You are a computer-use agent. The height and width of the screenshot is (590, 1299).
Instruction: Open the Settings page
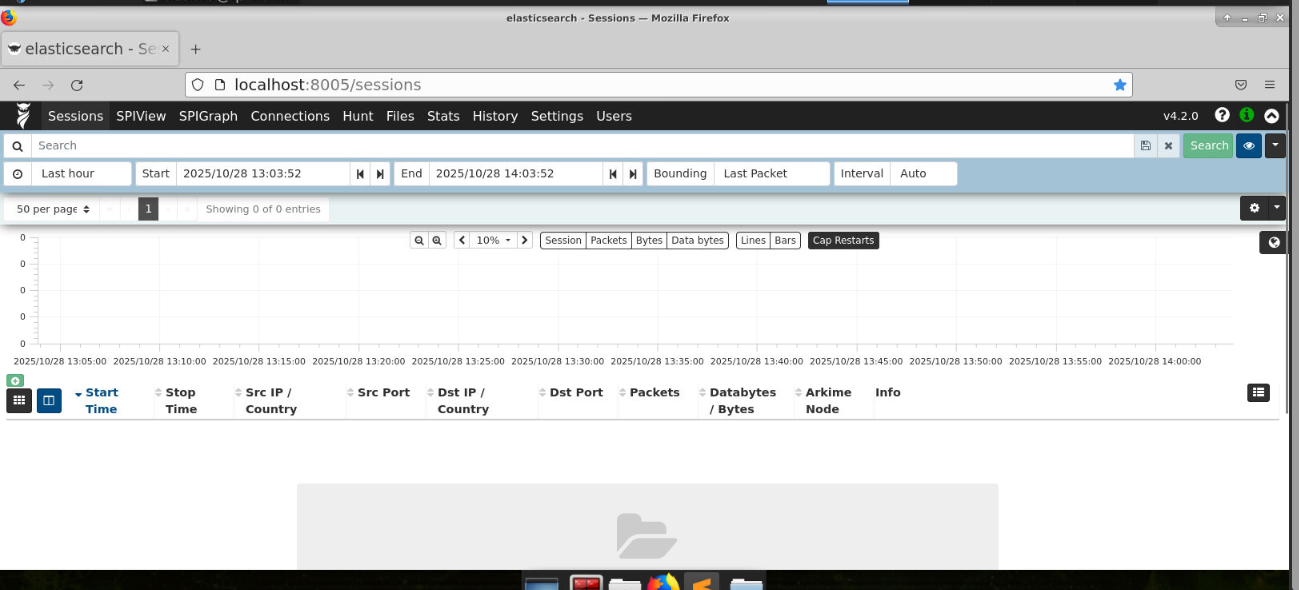(x=557, y=116)
